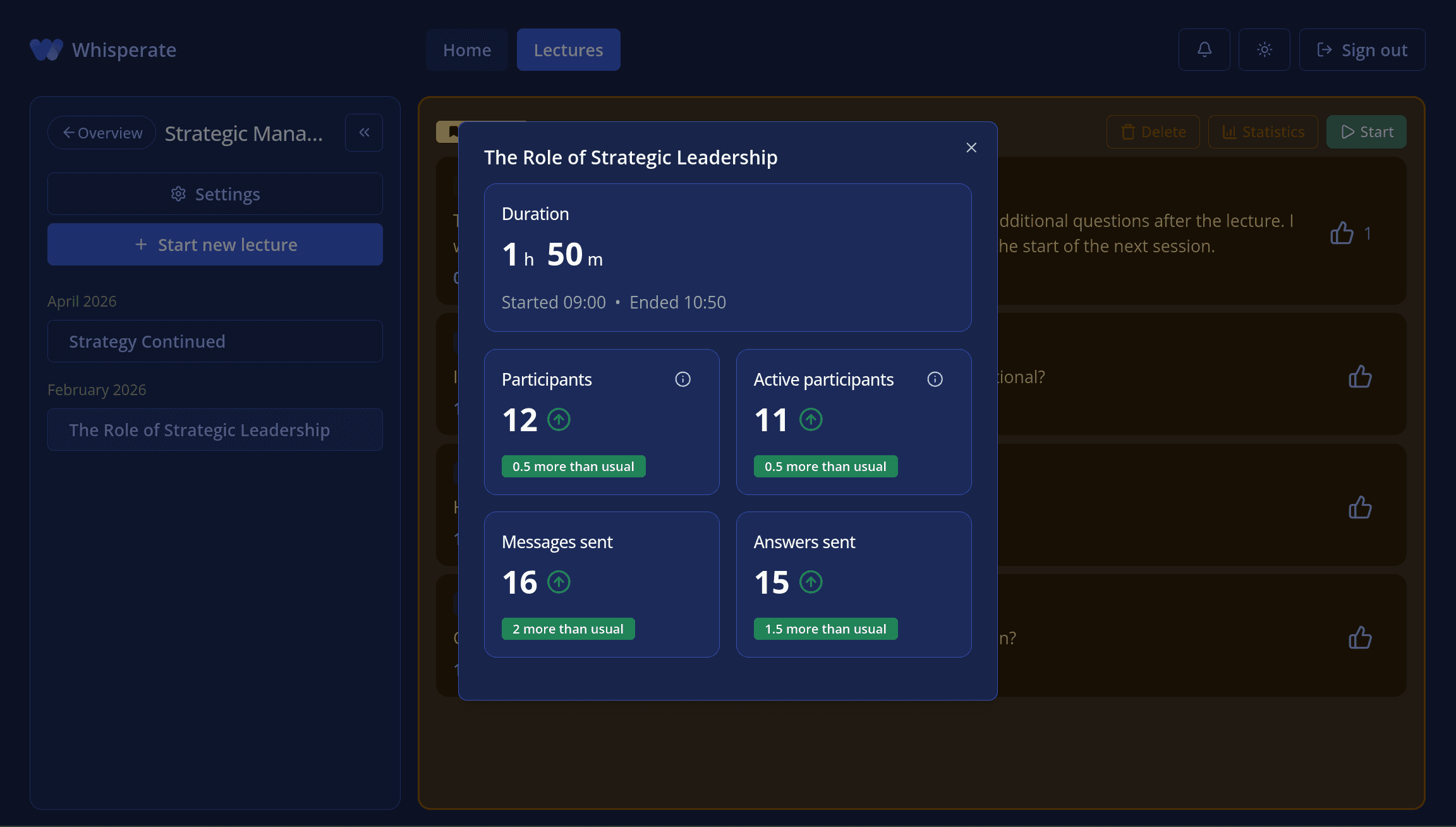
Task: Click the green trend arrow next to 16
Action: [x=559, y=582]
